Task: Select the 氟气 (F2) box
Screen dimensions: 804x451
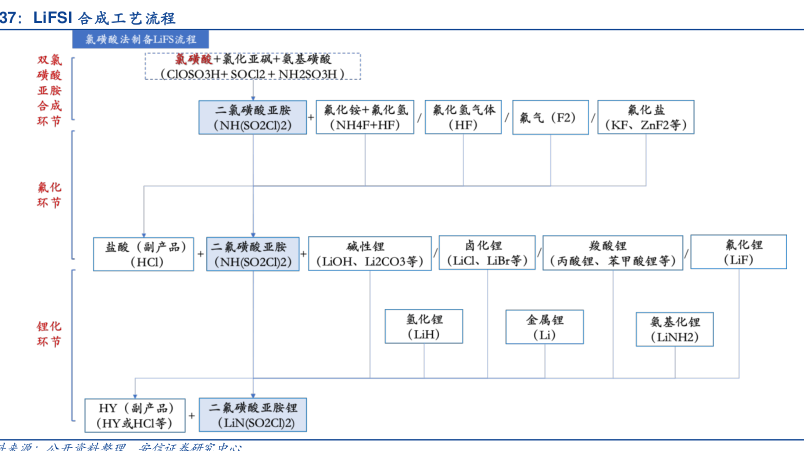Action: click(x=549, y=117)
